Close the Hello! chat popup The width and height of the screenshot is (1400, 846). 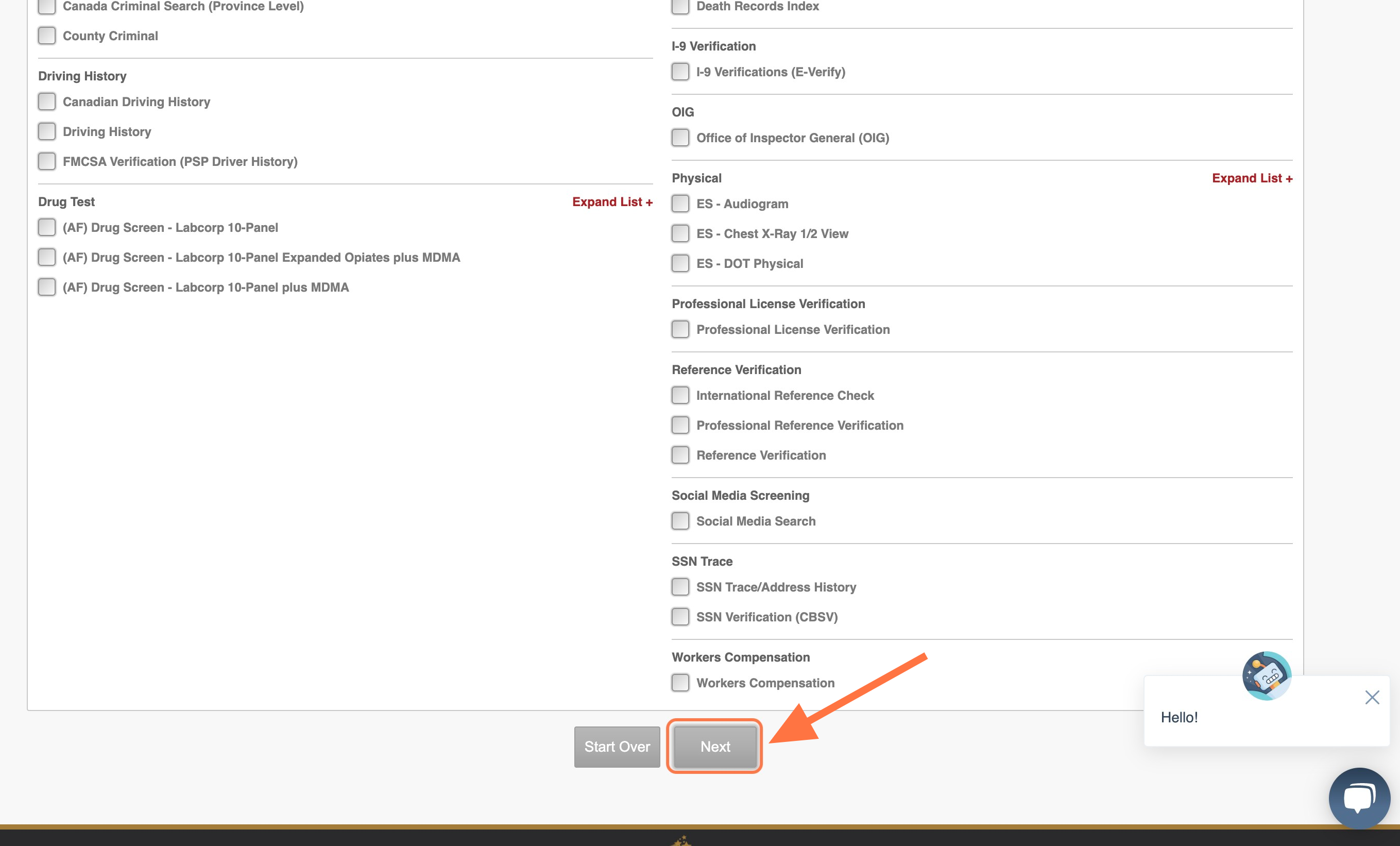(x=1372, y=697)
